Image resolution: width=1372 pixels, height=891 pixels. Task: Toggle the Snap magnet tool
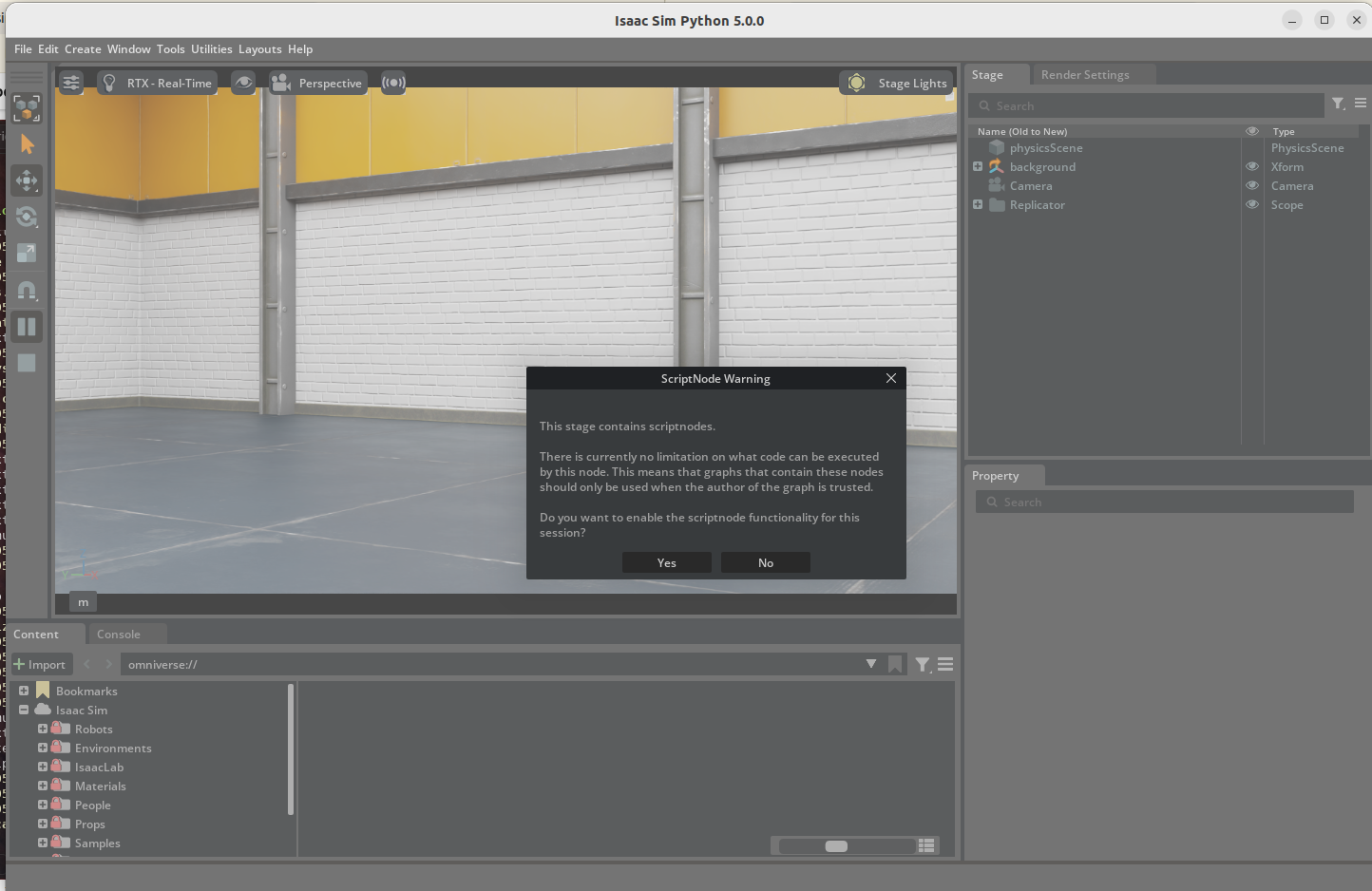[27, 290]
